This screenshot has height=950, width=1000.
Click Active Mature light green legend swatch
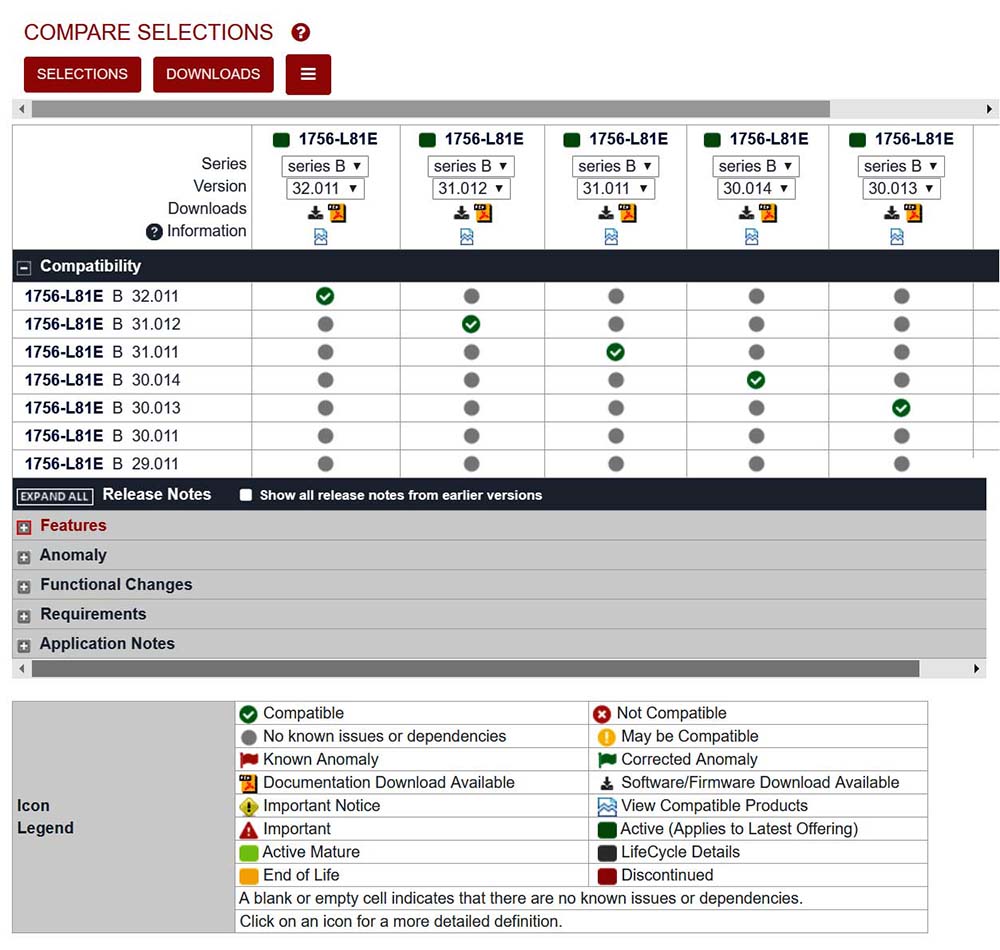(x=249, y=852)
